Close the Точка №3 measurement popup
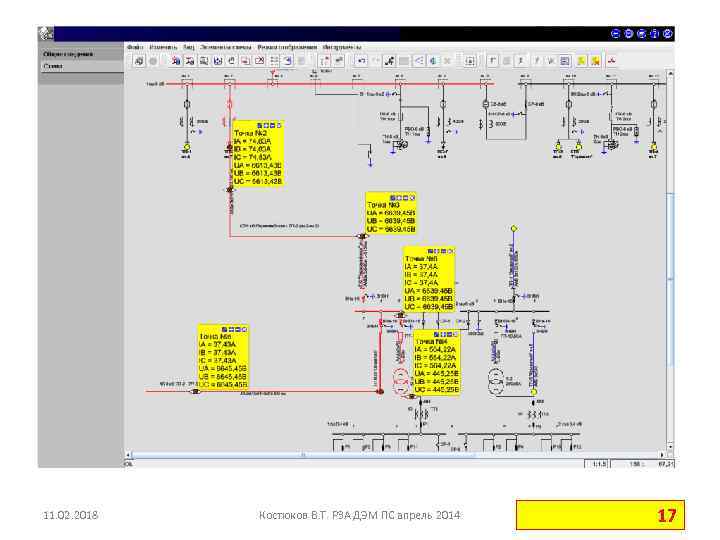Viewport: 720px width, 540px height. pyautogui.click(x=412, y=197)
